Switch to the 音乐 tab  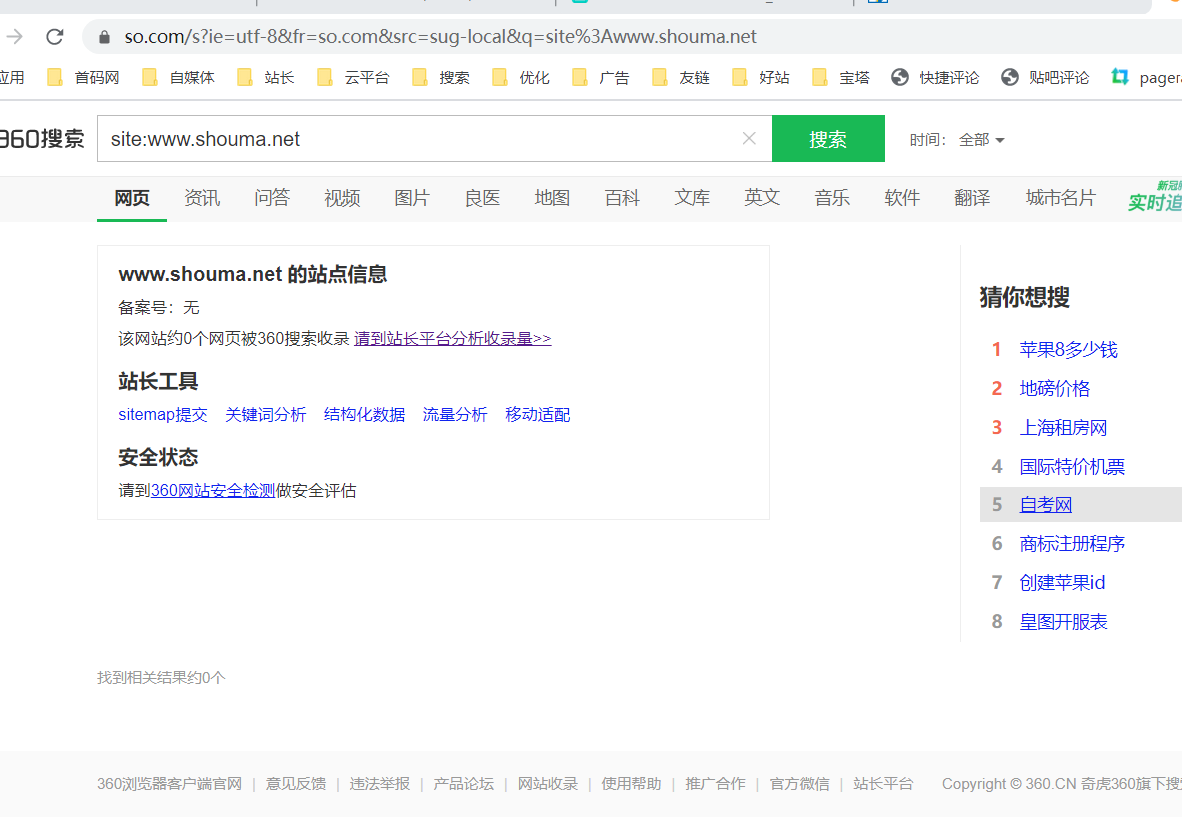pyautogui.click(x=832, y=198)
